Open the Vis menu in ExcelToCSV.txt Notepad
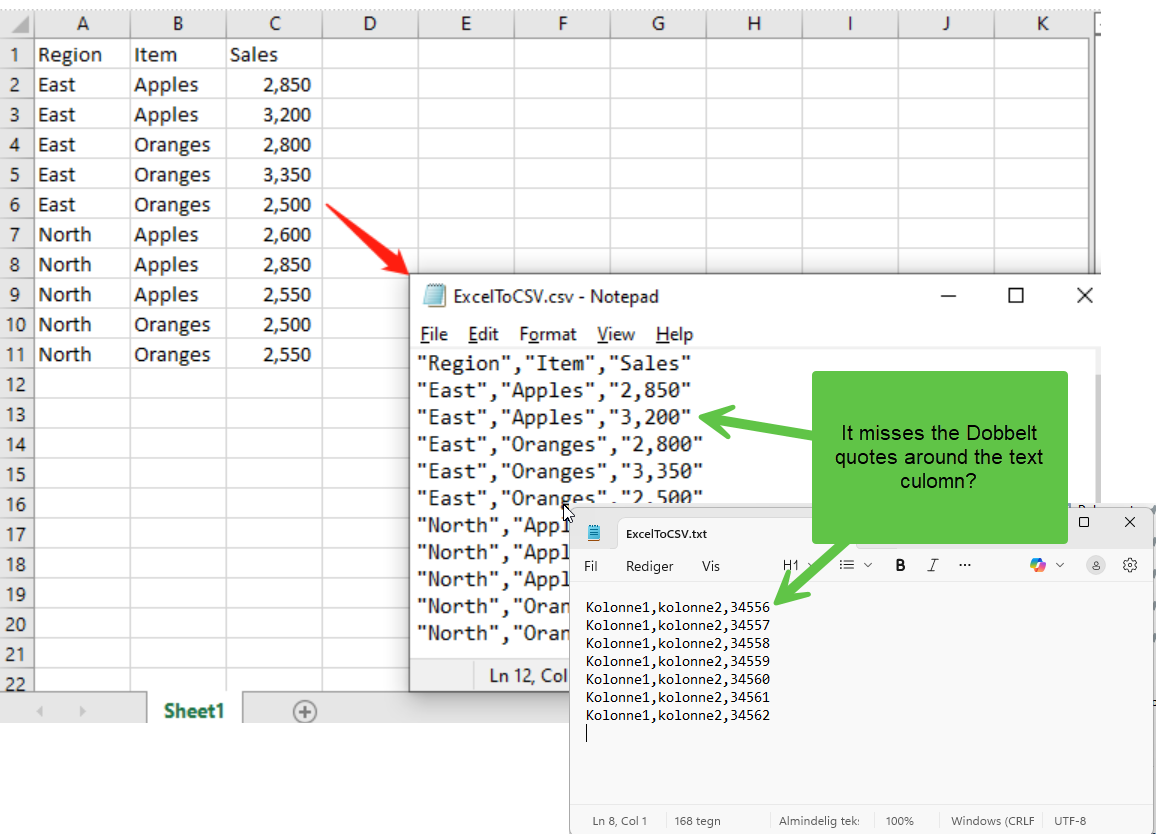This screenshot has height=834, width=1156. tap(711, 566)
